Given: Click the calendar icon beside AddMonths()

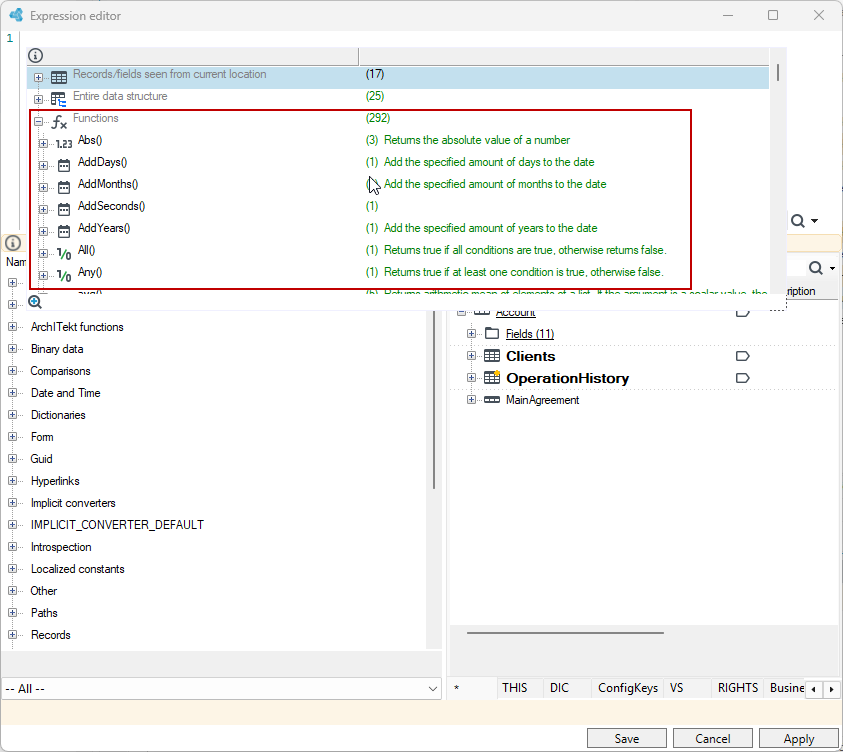Looking at the screenshot, I should pyautogui.click(x=64, y=188).
